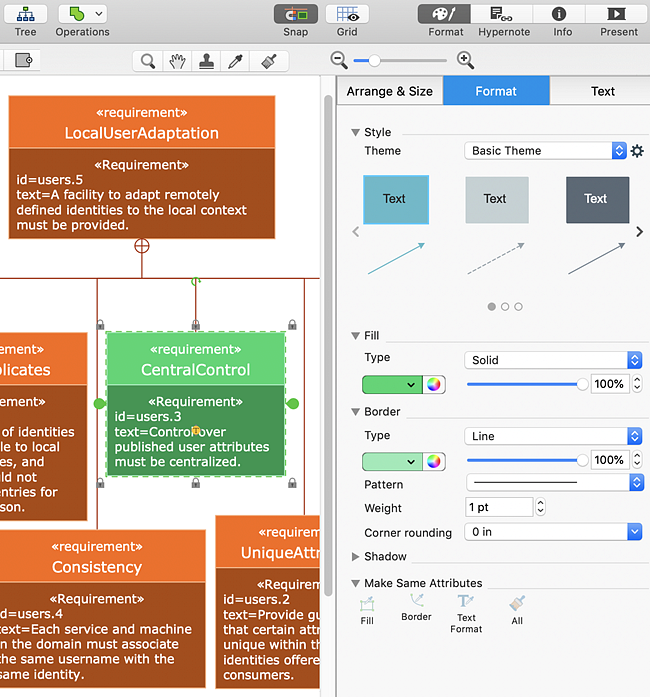Screen dimensions: 650x697
Task: Select the hand pan tool
Action: (x=177, y=61)
